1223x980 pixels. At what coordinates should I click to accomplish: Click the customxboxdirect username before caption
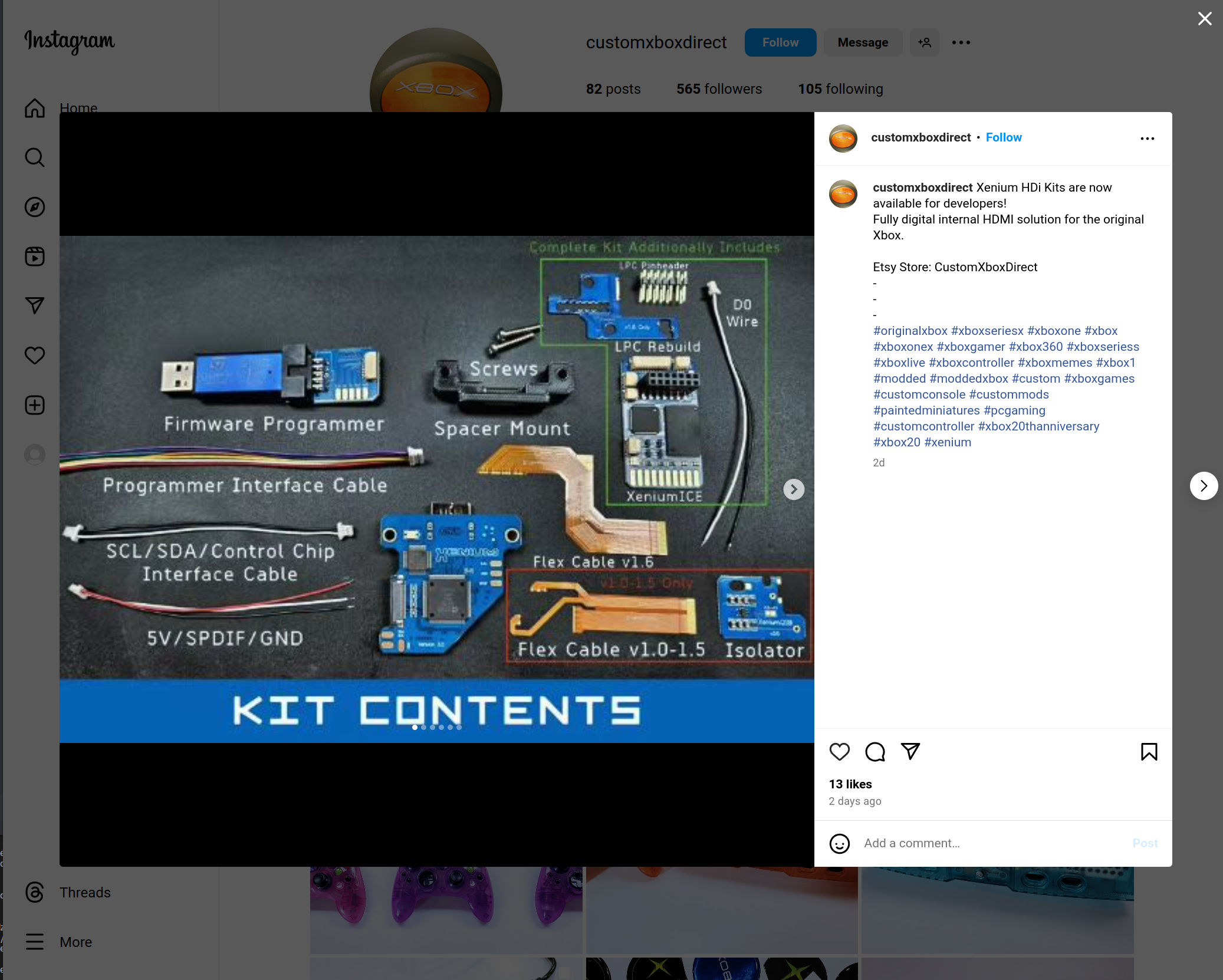tap(922, 188)
